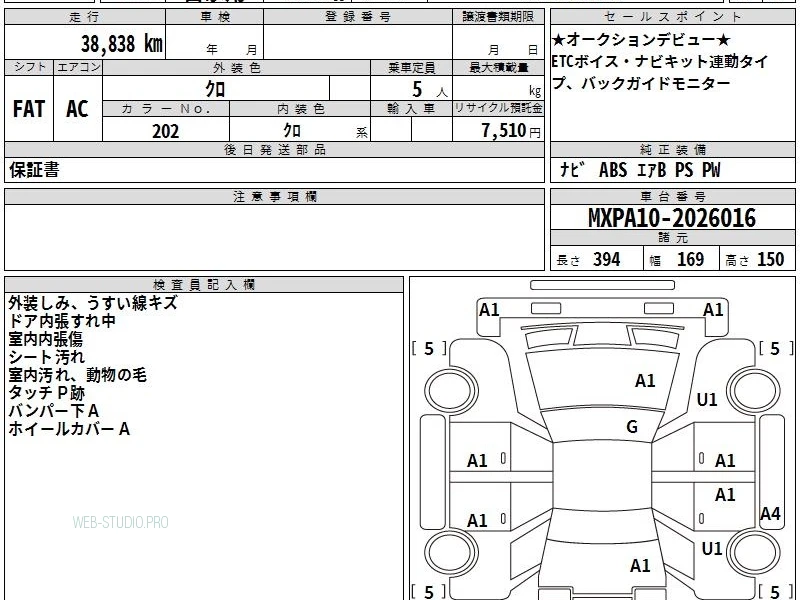Click the 走行 header cell
Image resolution: width=800 pixels, height=600 pixels.
point(85,17)
